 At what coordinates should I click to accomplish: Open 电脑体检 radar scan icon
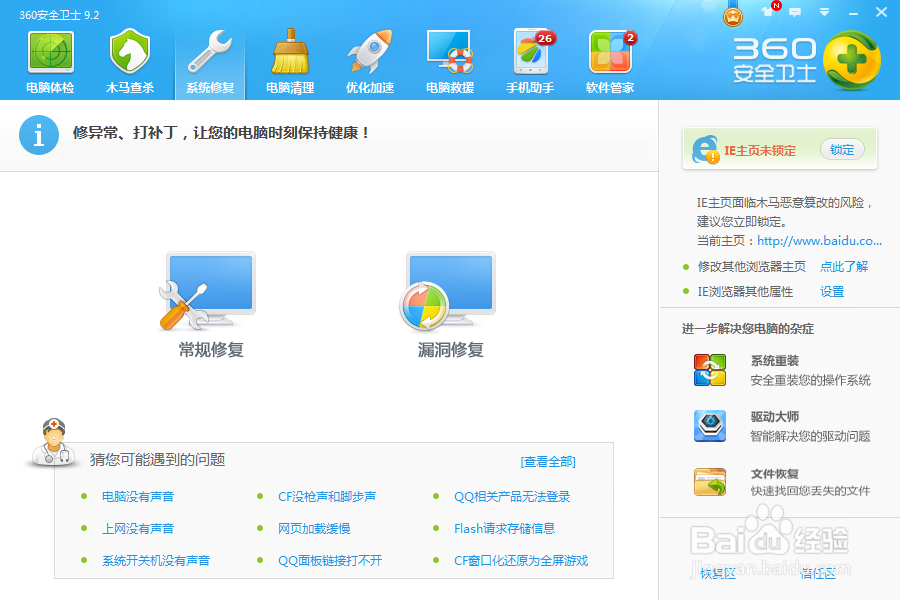[51, 52]
